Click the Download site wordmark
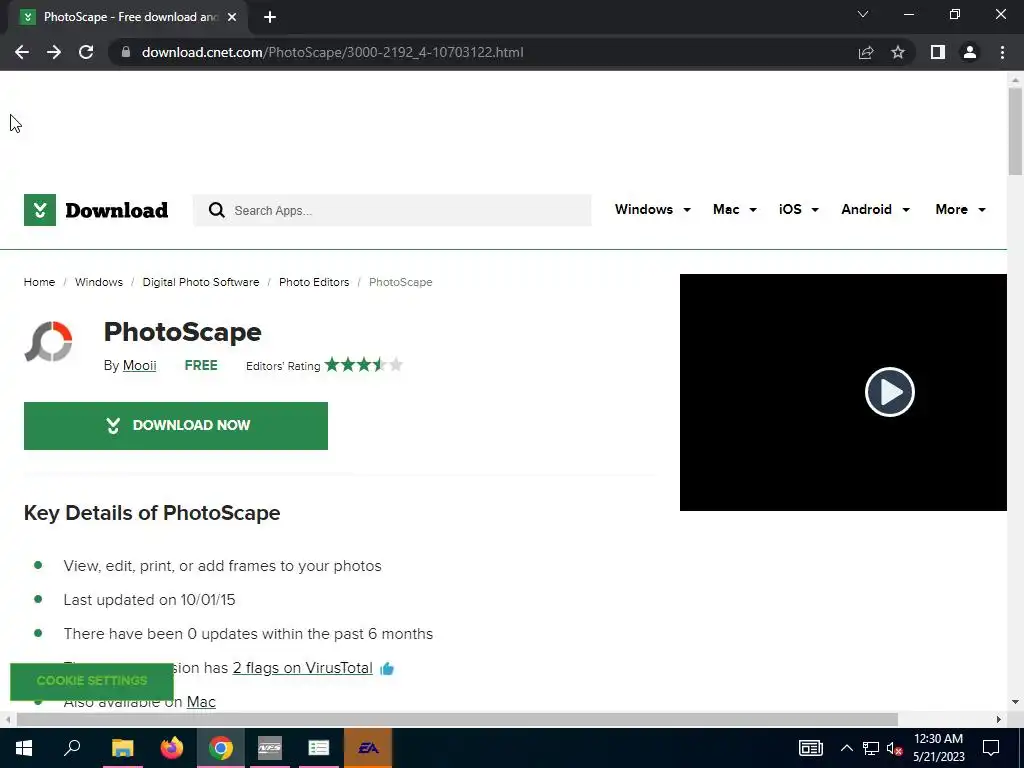 click(x=116, y=210)
